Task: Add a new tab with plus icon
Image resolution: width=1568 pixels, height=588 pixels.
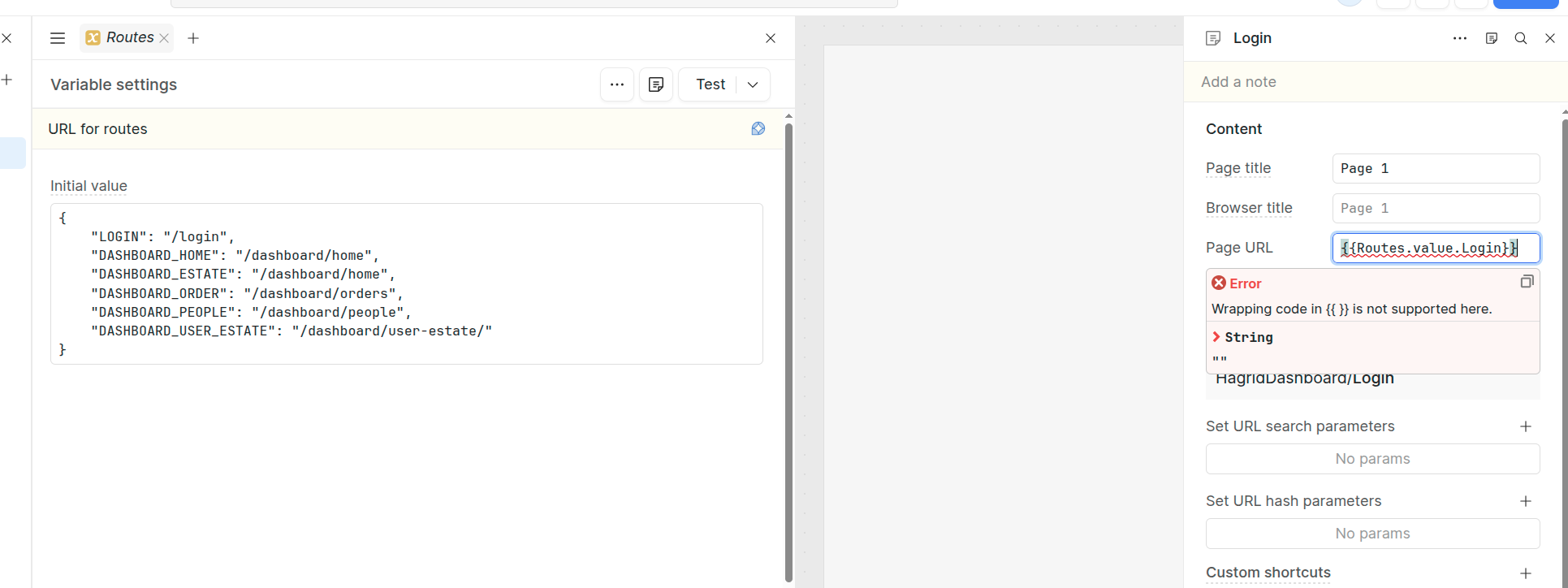Action: (193, 38)
